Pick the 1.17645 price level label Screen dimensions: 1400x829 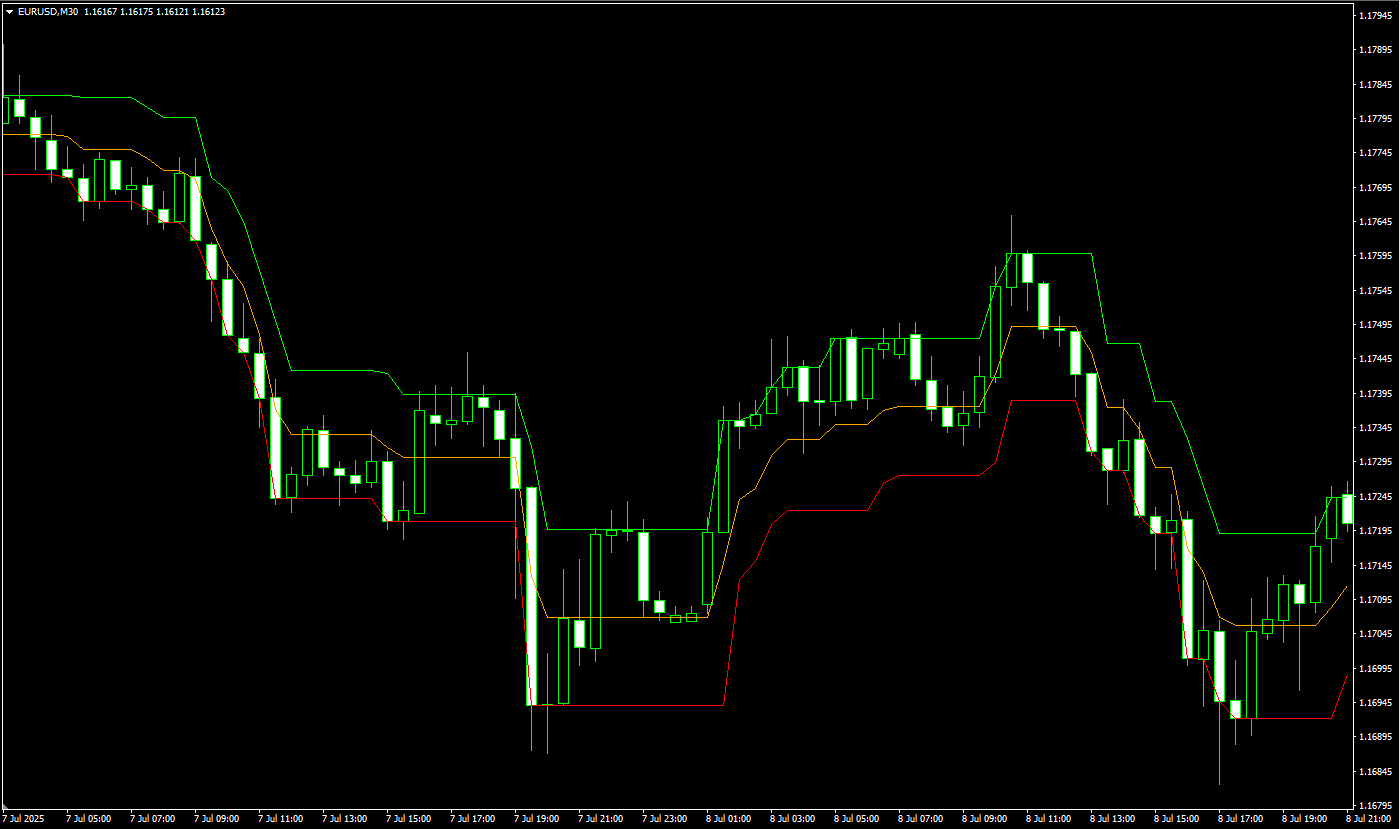coord(1376,222)
